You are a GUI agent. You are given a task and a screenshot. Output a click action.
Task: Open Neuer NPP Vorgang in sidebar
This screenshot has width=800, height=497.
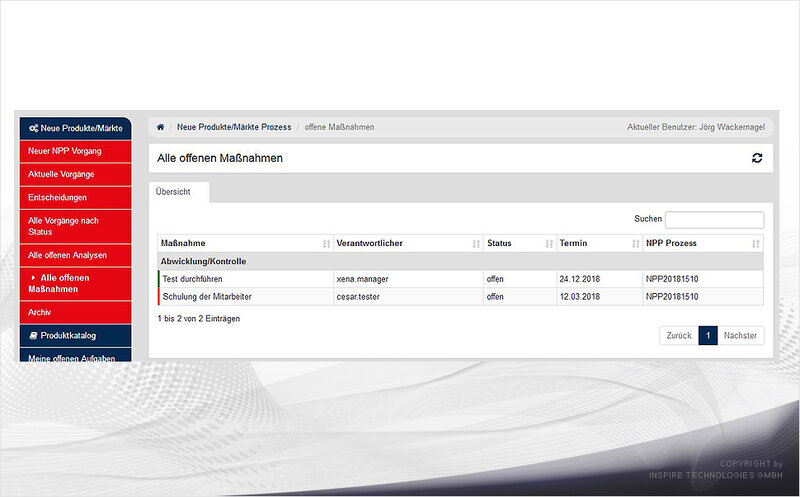pyautogui.click(x=76, y=151)
